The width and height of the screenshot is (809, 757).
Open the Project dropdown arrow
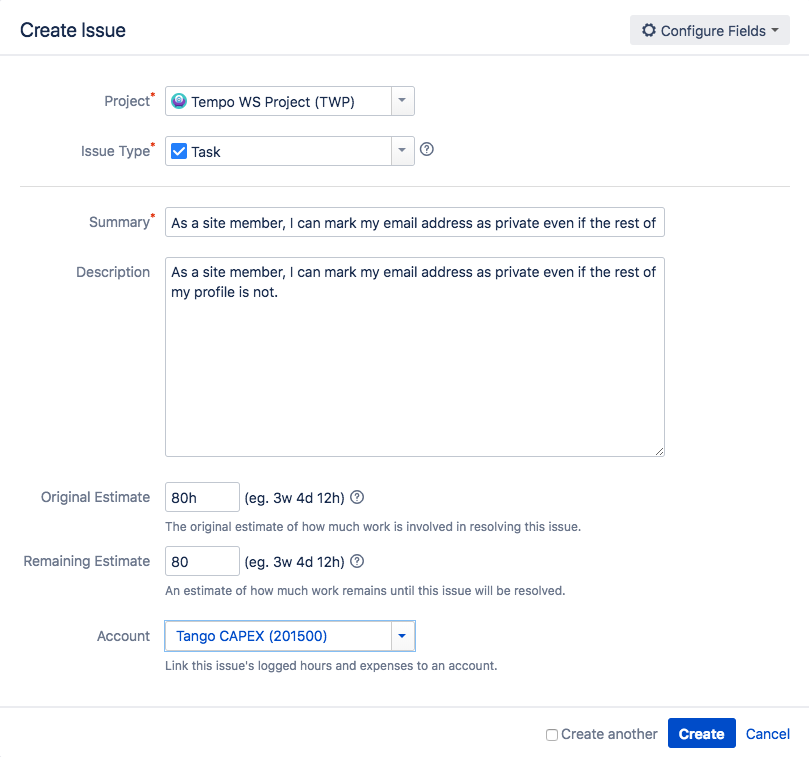pos(402,101)
